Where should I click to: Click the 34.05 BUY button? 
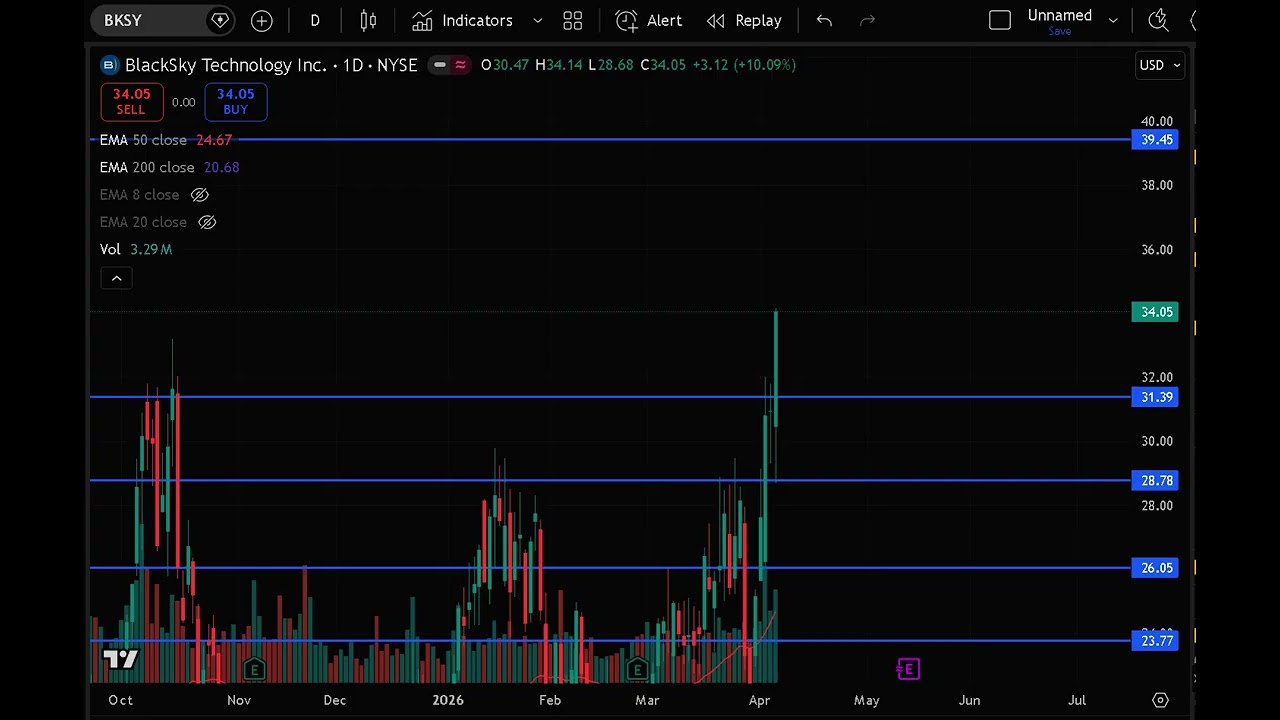(x=235, y=101)
